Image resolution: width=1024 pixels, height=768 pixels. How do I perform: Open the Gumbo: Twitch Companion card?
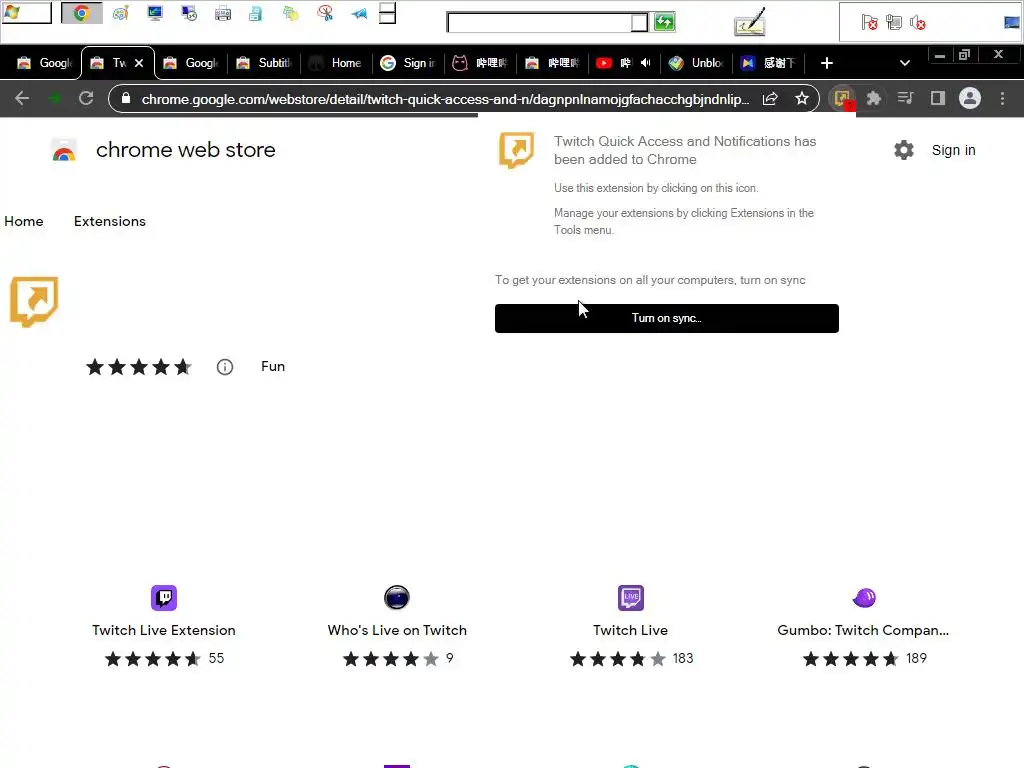click(863, 626)
